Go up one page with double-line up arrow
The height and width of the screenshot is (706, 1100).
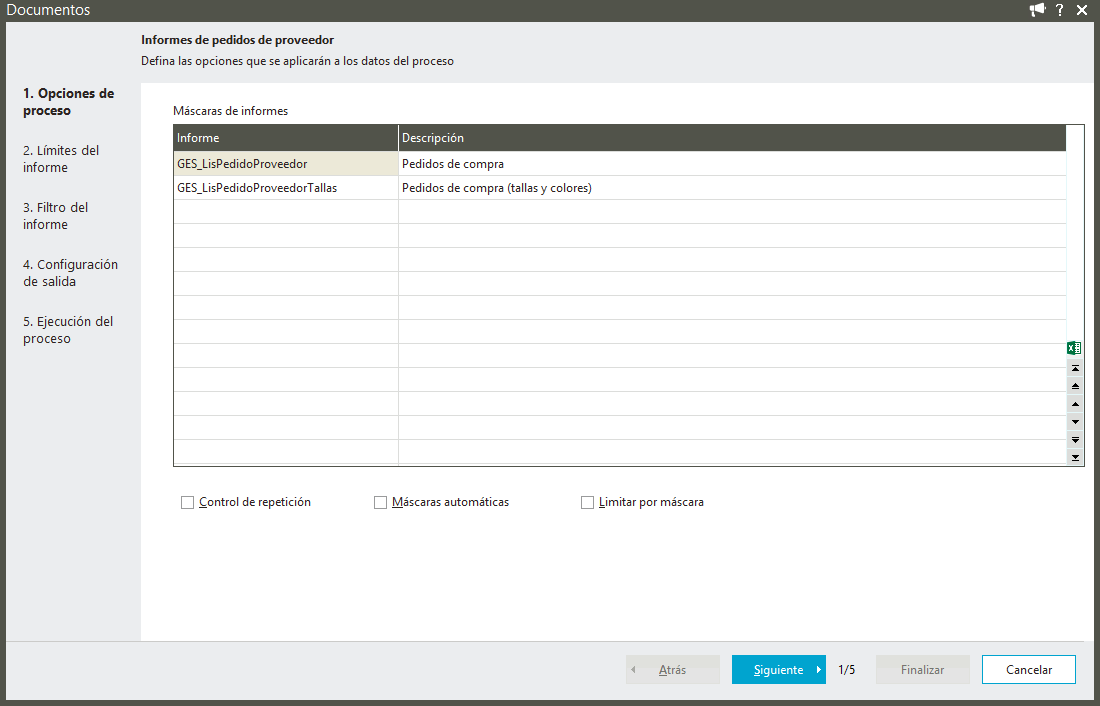pos(1075,386)
